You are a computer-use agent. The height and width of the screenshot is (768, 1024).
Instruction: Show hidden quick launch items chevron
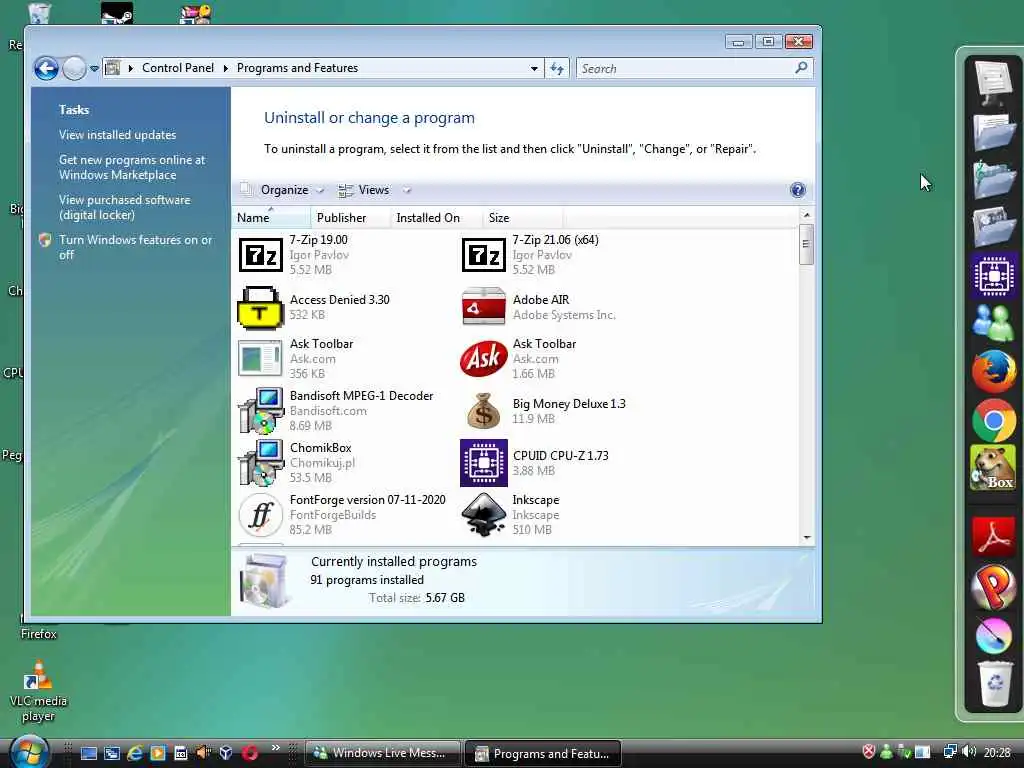[x=276, y=748]
